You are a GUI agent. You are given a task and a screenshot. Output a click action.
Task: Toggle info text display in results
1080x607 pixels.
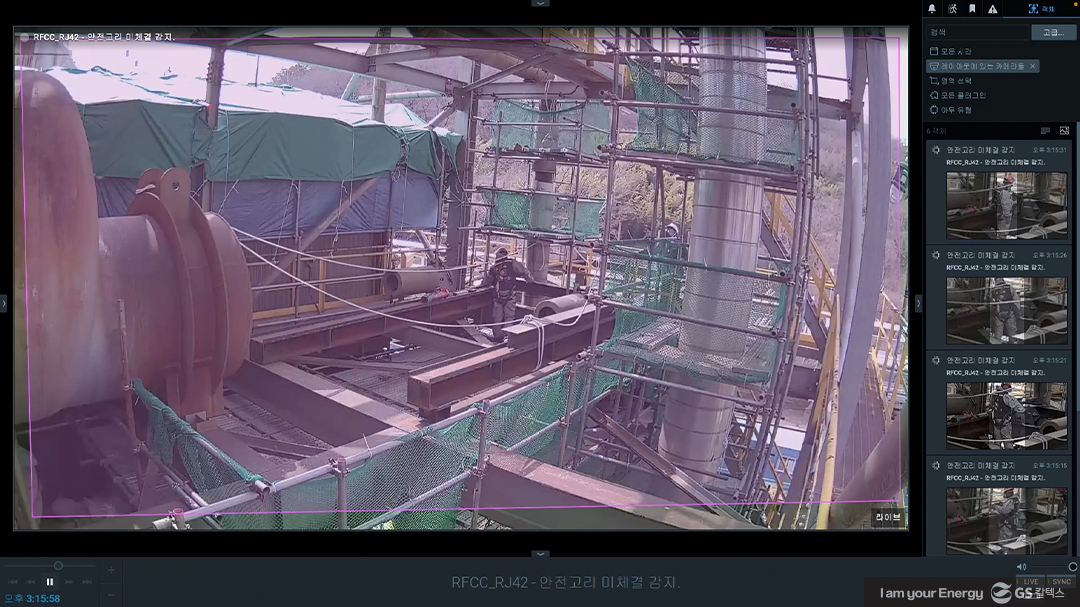1046,131
